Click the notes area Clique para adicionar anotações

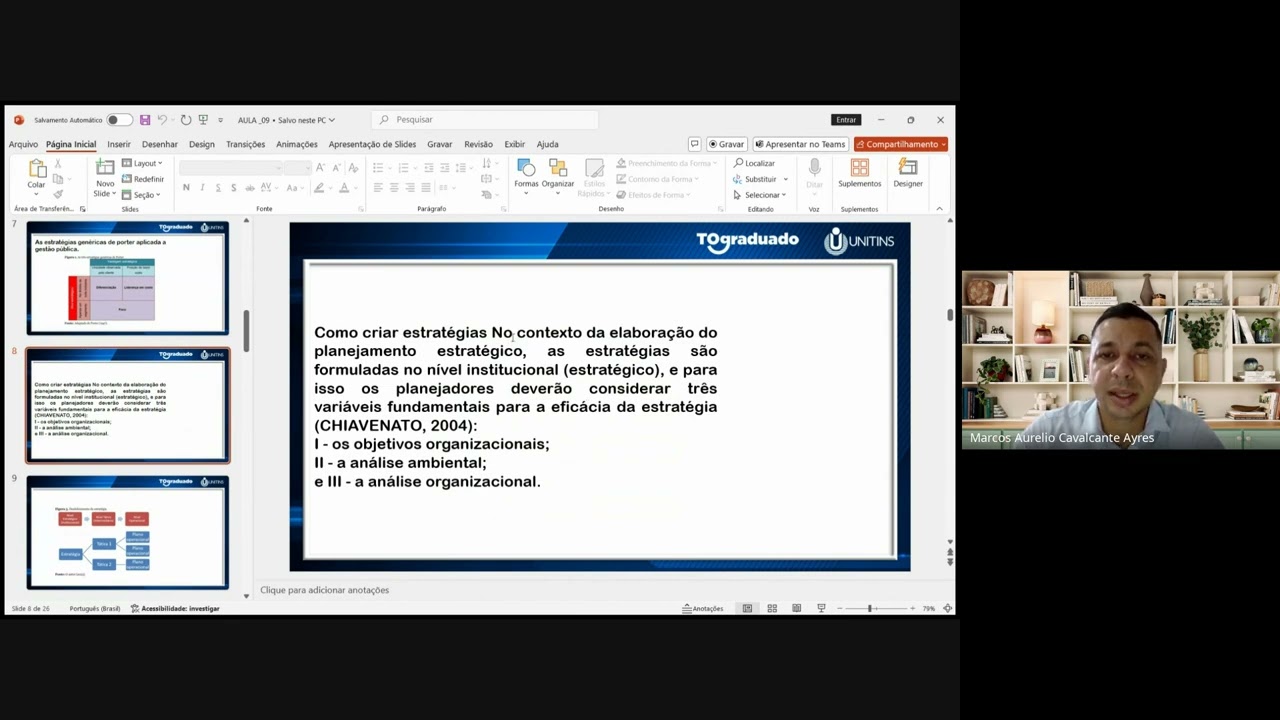point(325,590)
